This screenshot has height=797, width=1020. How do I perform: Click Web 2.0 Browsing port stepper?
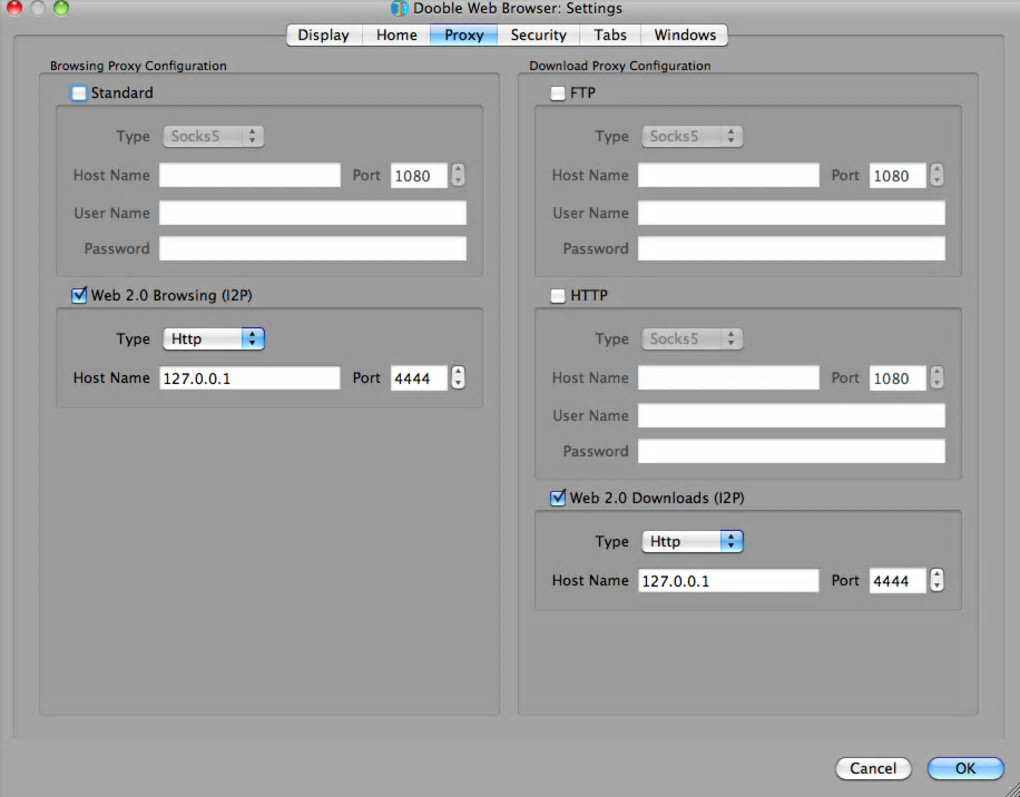[458, 378]
